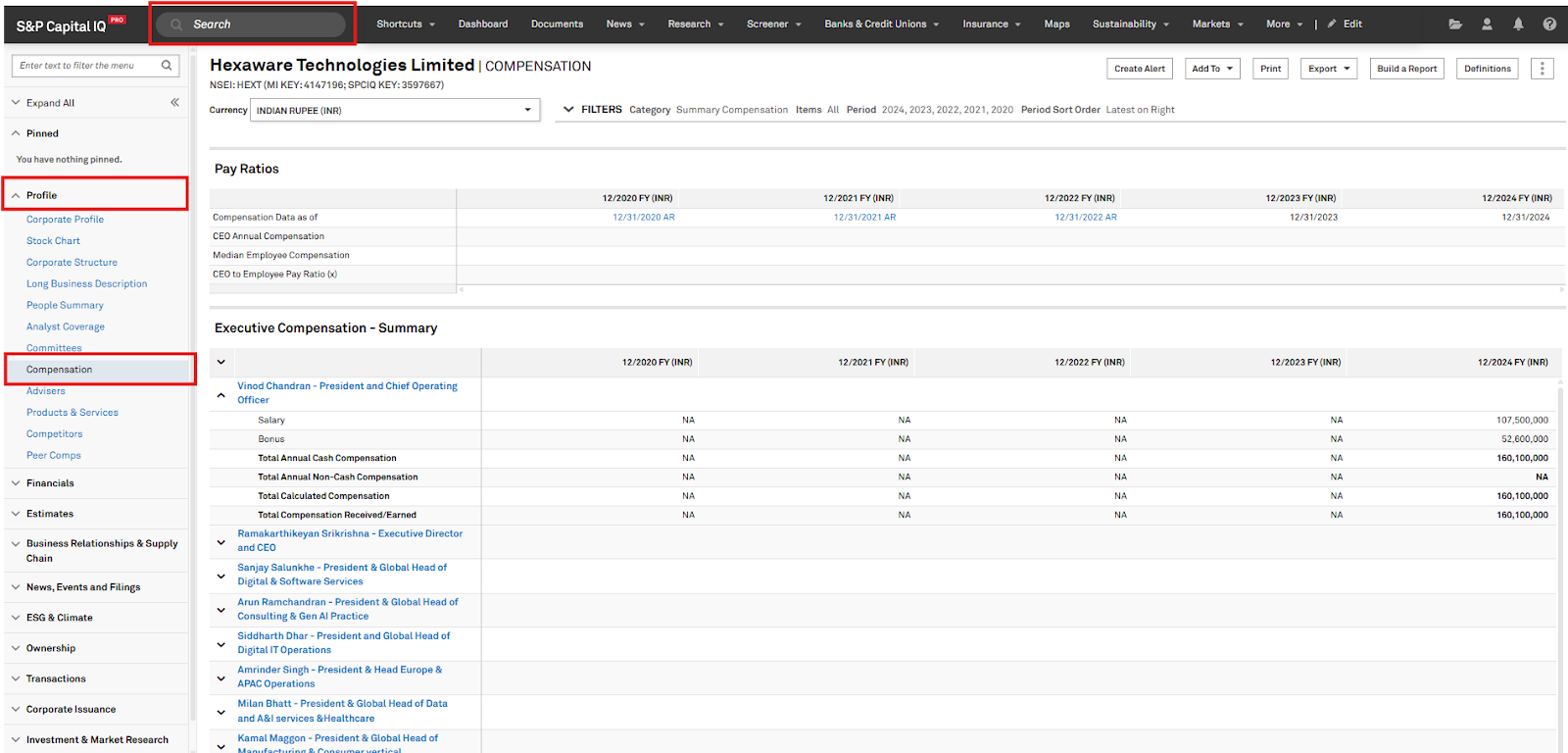Open Stock Chart in sidebar
The width and height of the screenshot is (1568, 753).
pyautogui.click(x=53, y=241)
